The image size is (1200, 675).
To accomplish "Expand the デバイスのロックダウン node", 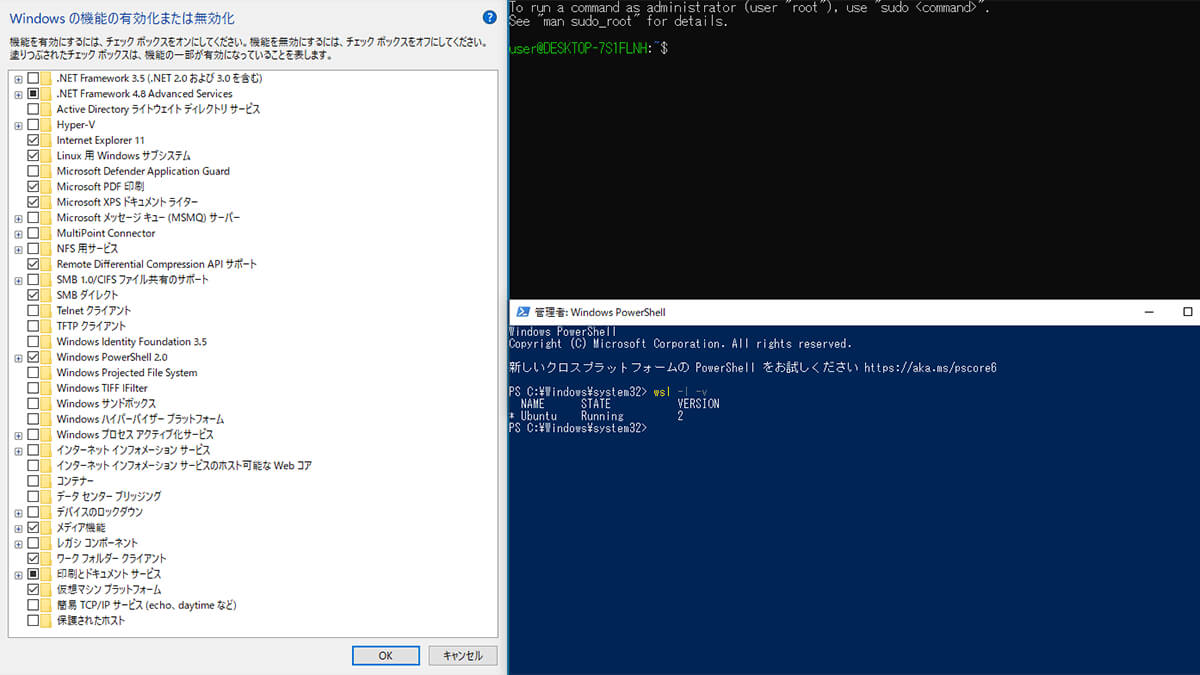I will [x=18, y=512].
